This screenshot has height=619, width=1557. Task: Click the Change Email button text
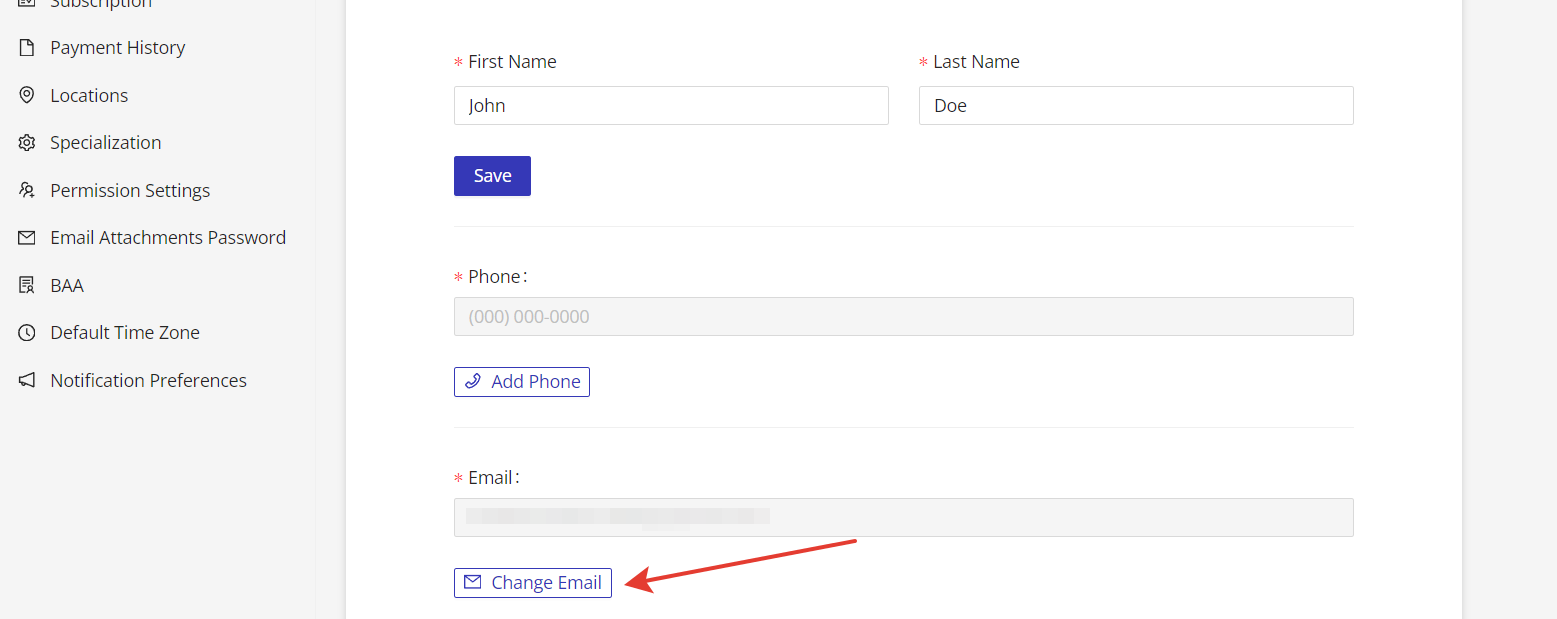coord(546,583)
